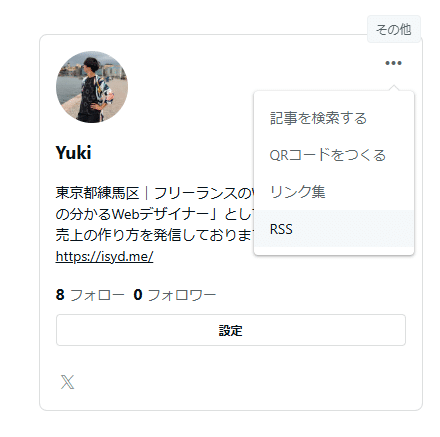The image size is (440, 437).
Task: Click the bio line starting 東京都練馬区
Action: click(155, 193)
